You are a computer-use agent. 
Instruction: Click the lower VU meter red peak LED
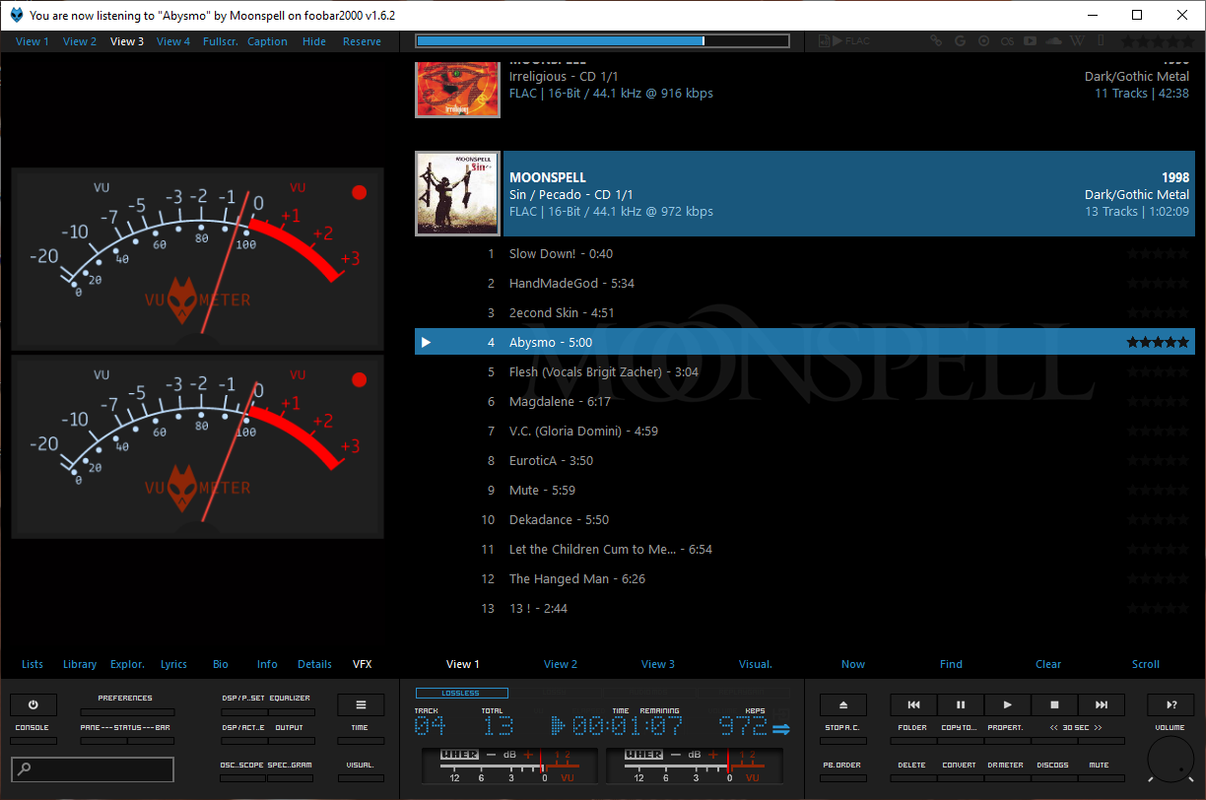359,380
